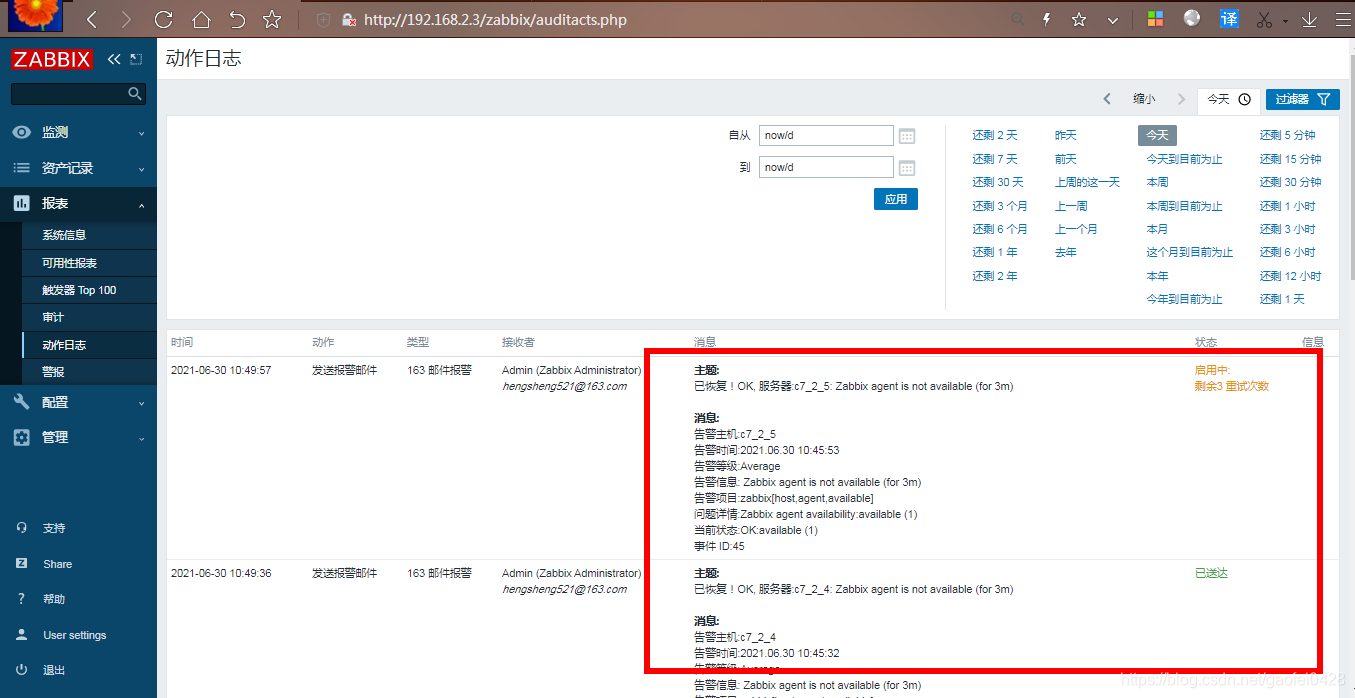This screenshot has height=698, width=1355.
Task: Open the Share link in sidebar
Action: (x=57, y=564)
